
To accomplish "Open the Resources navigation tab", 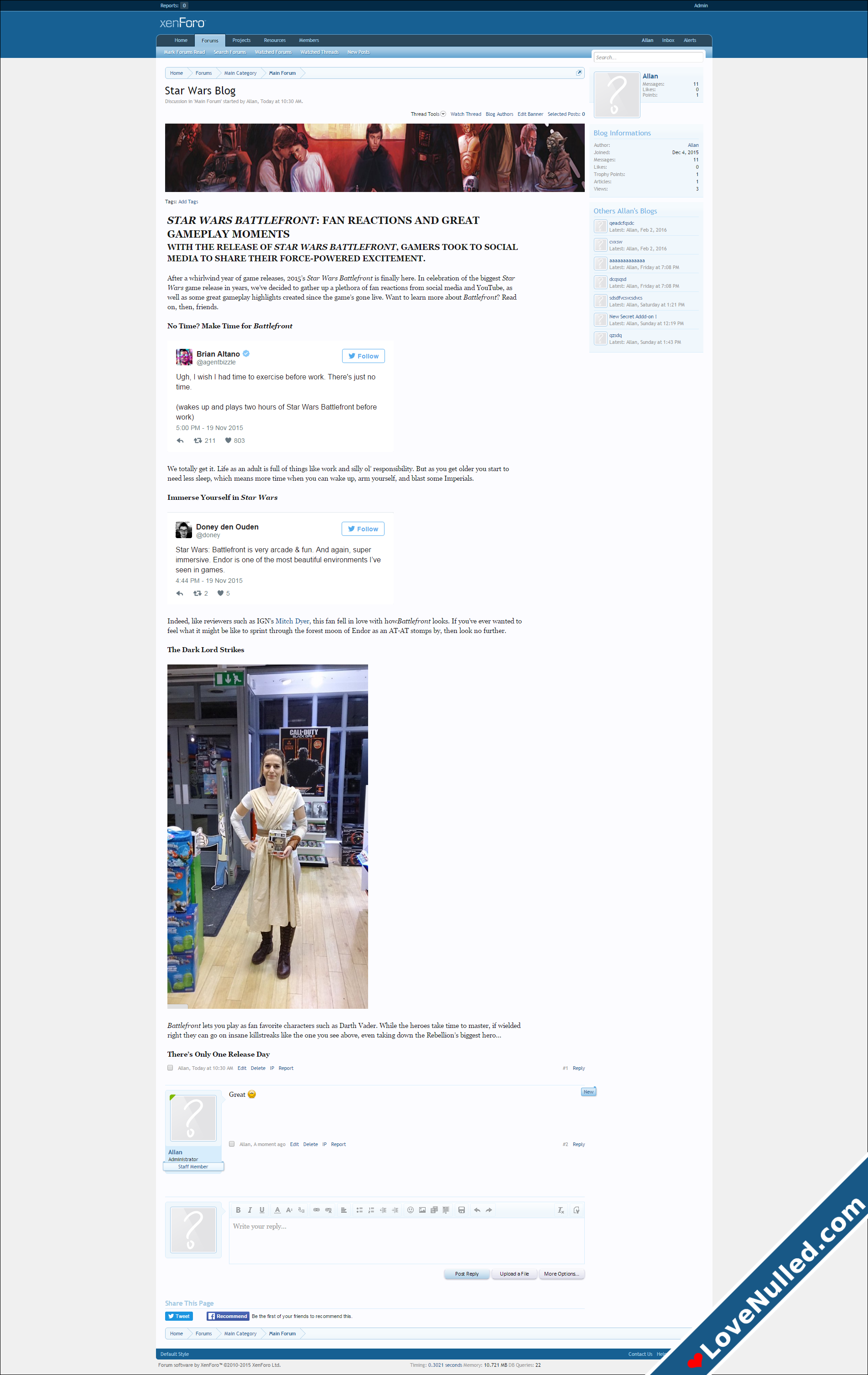I will pos(275,41).
